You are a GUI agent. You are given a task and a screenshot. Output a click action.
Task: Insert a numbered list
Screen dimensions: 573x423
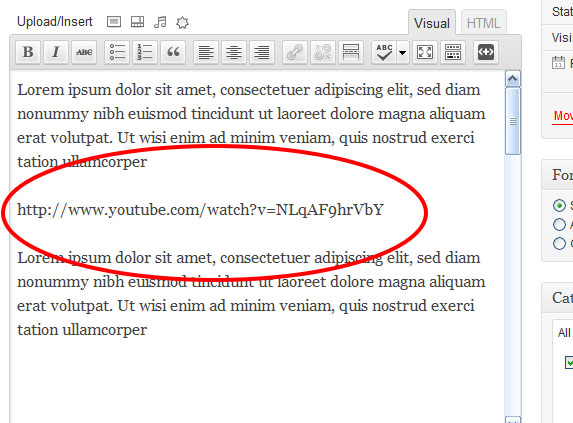click(x=145, y=52)
